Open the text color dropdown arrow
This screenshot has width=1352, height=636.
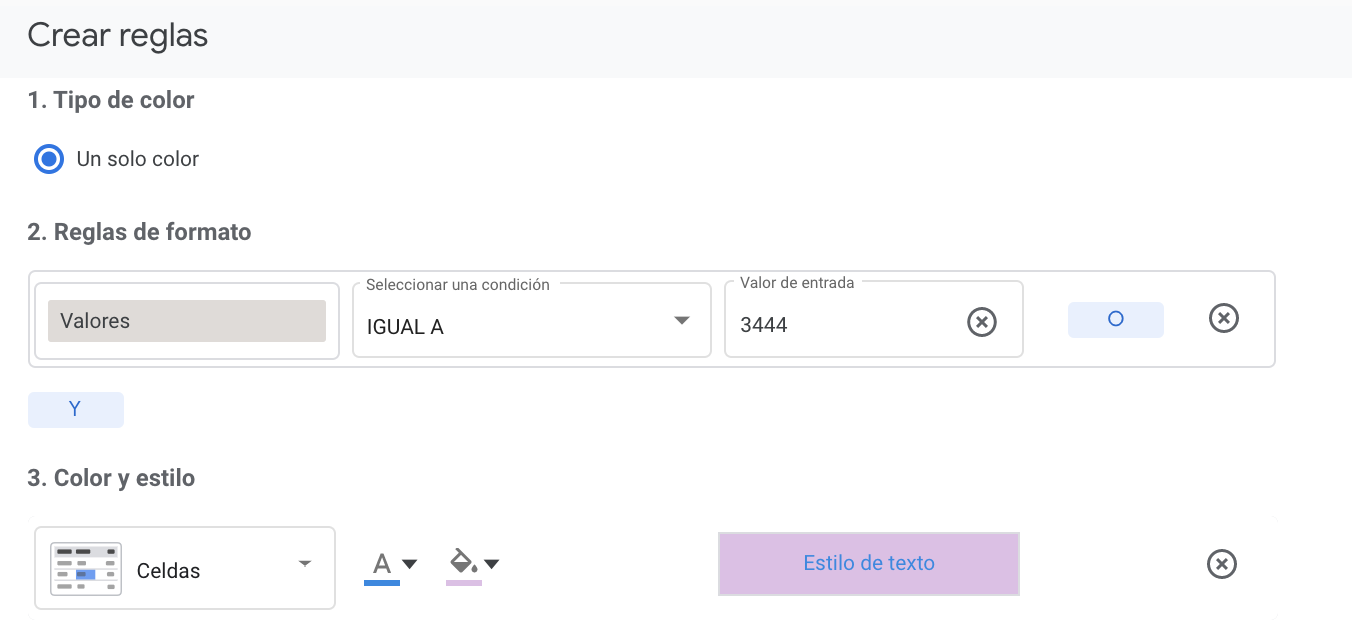(409, 564)
